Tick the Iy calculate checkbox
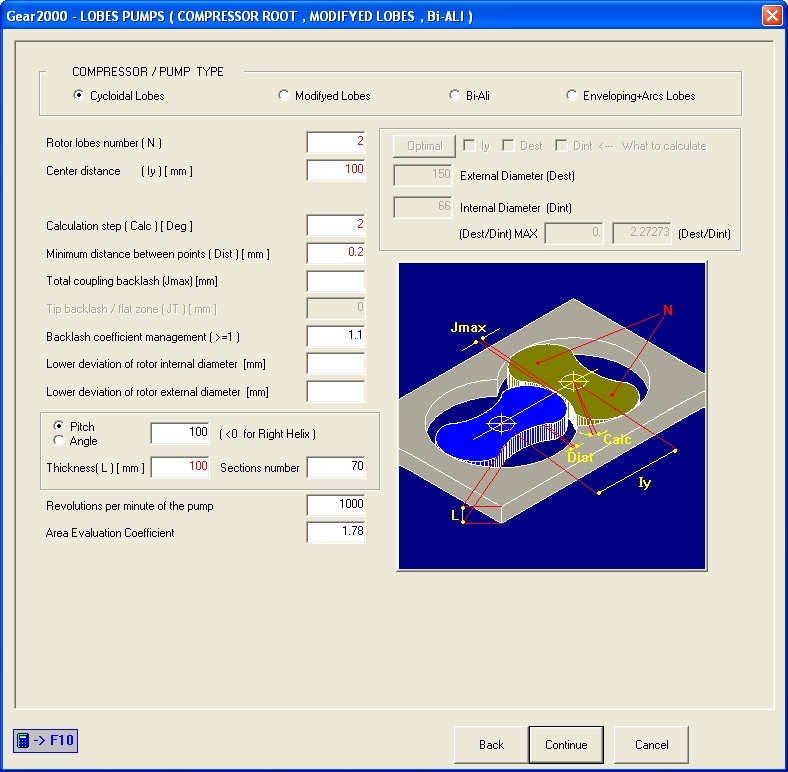Image resolution: width=788 pixels, height=772 pixels. (469, 145)
